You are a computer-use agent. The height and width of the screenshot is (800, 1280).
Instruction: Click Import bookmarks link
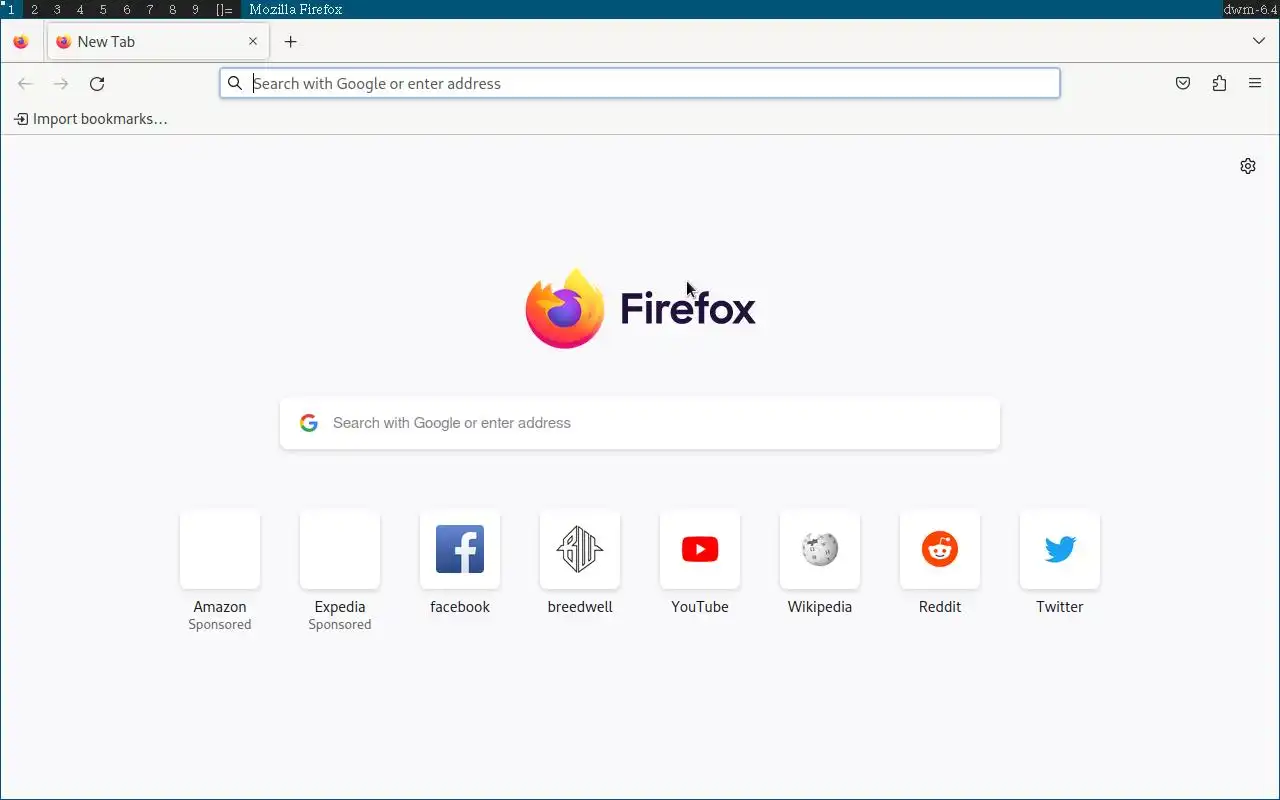(91, 119)
